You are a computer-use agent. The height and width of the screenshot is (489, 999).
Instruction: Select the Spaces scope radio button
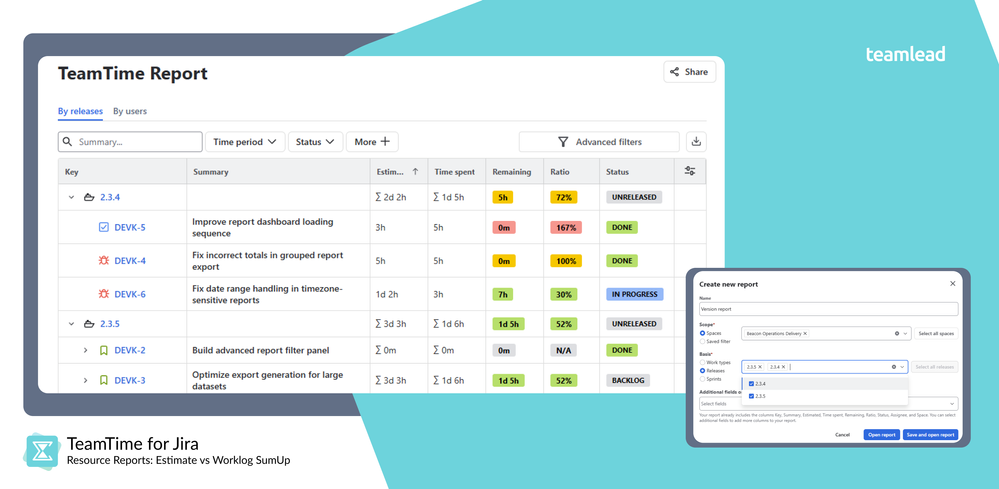(x=702, y=333)
